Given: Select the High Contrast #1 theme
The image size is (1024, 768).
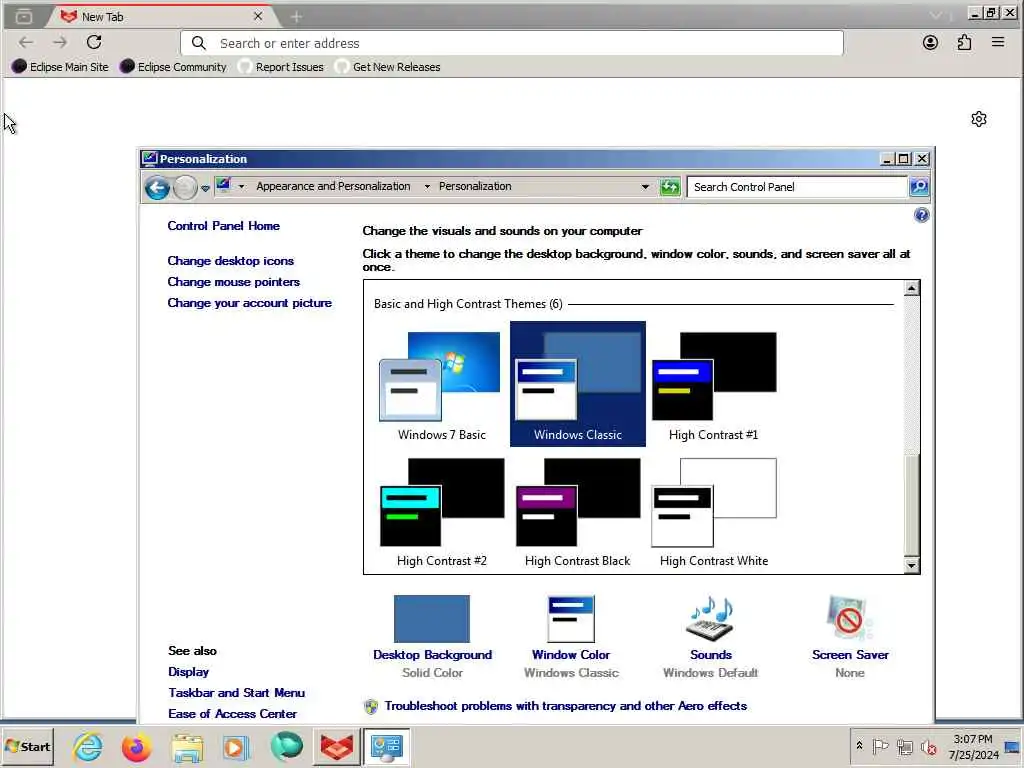Looking at the screenshot, I should tap(714, 386).
